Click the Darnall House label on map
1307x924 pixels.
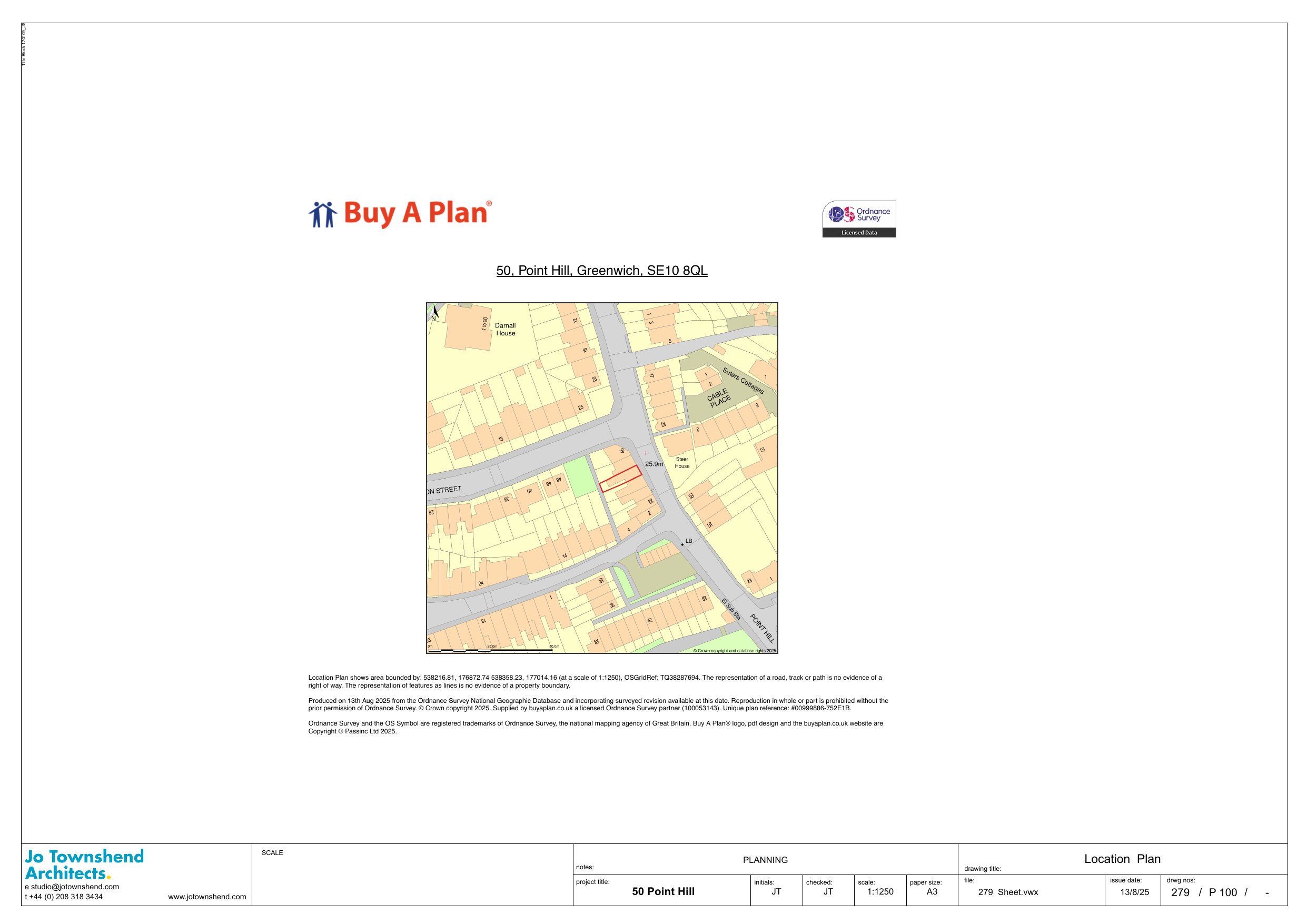pyautogui.click(x=505, y=330)
